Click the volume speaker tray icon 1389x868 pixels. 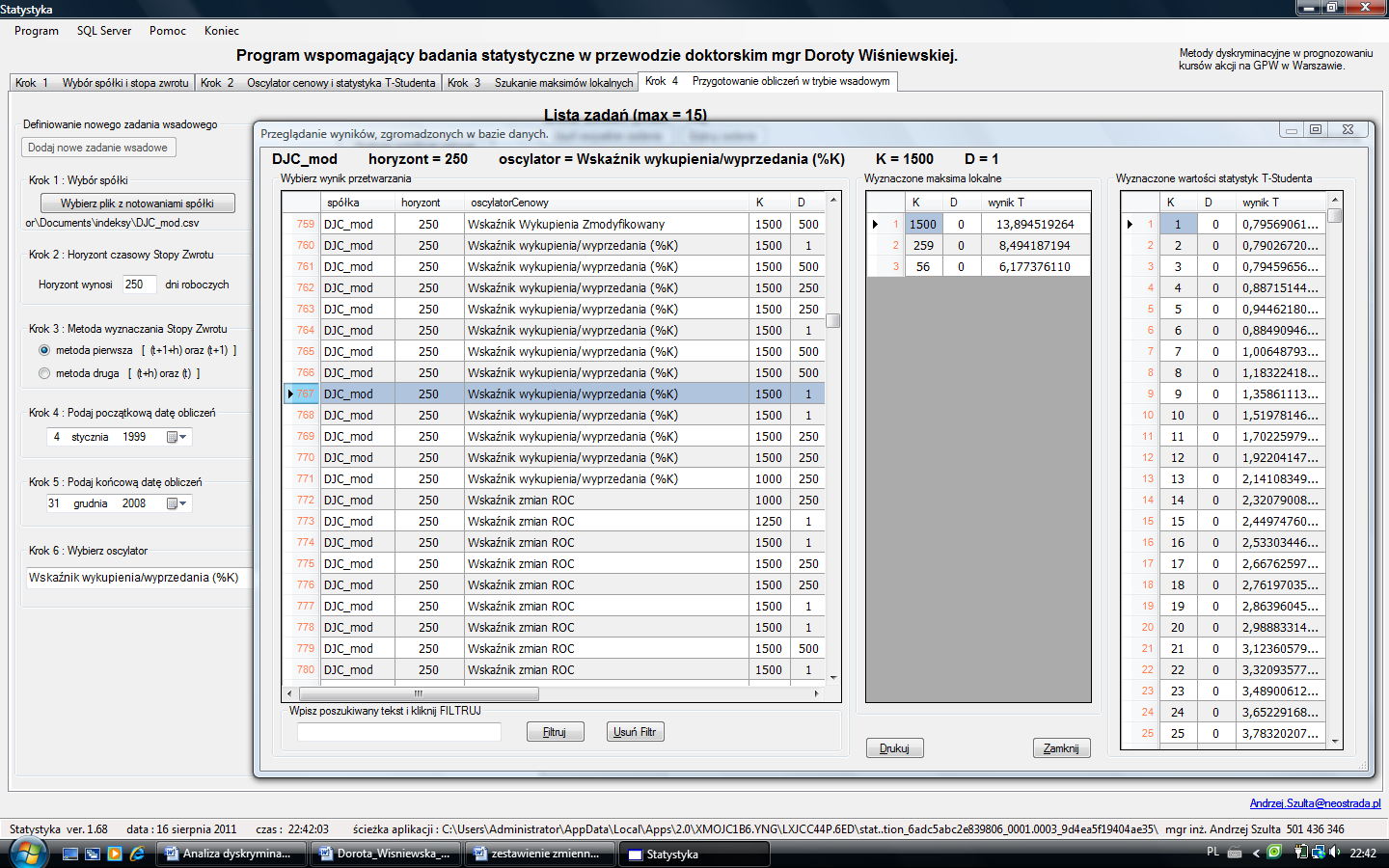1335,853
